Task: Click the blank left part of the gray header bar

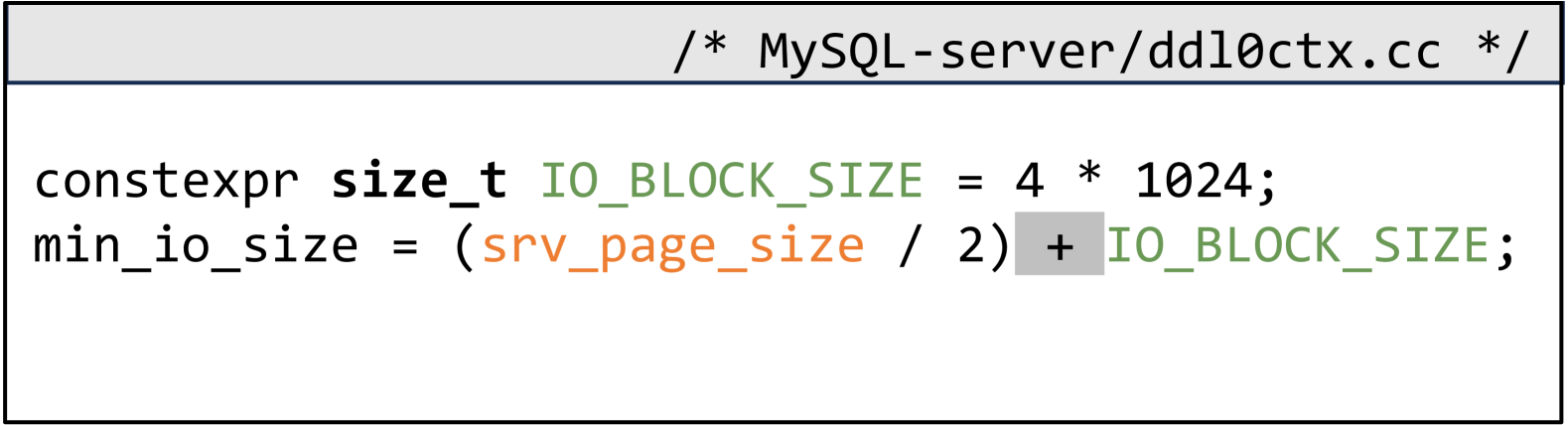Action: click(298, 47)
